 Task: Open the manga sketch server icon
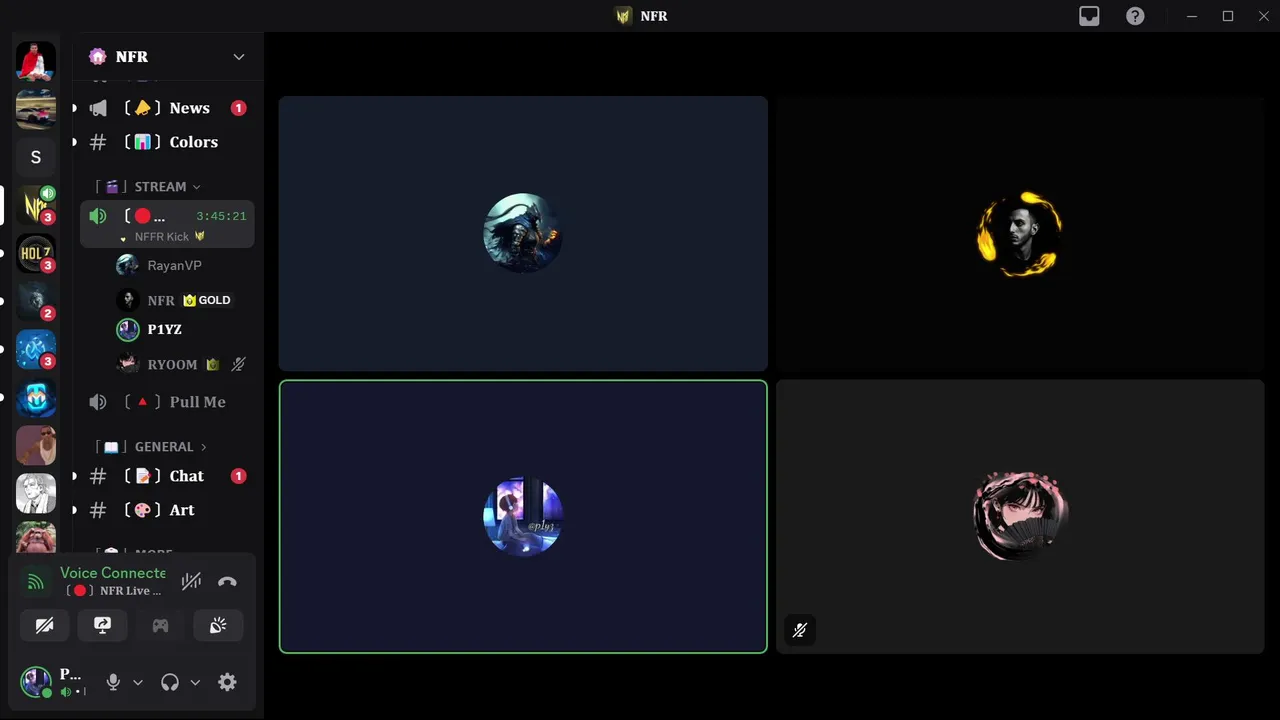click(x=36, y=493)
